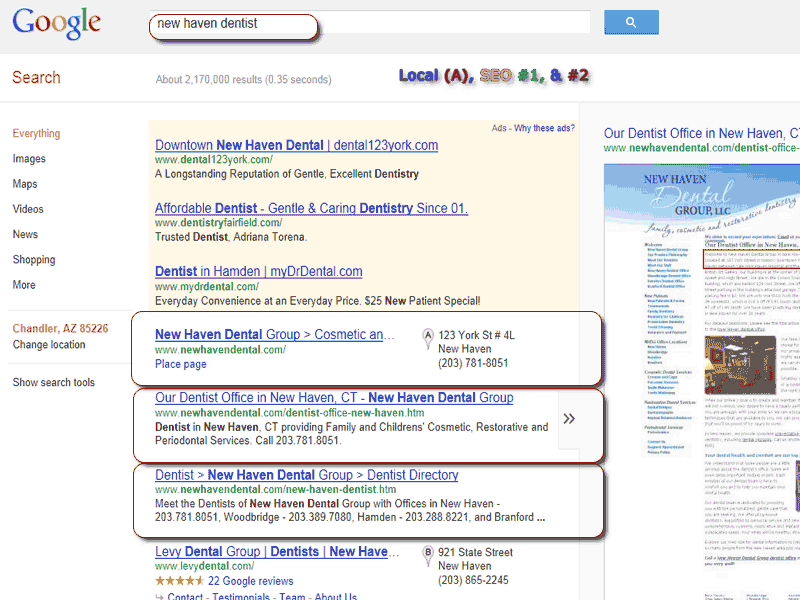Open the instant preview double-arrow
Viewport: 800px width, 600px height.
click(569, 419)
